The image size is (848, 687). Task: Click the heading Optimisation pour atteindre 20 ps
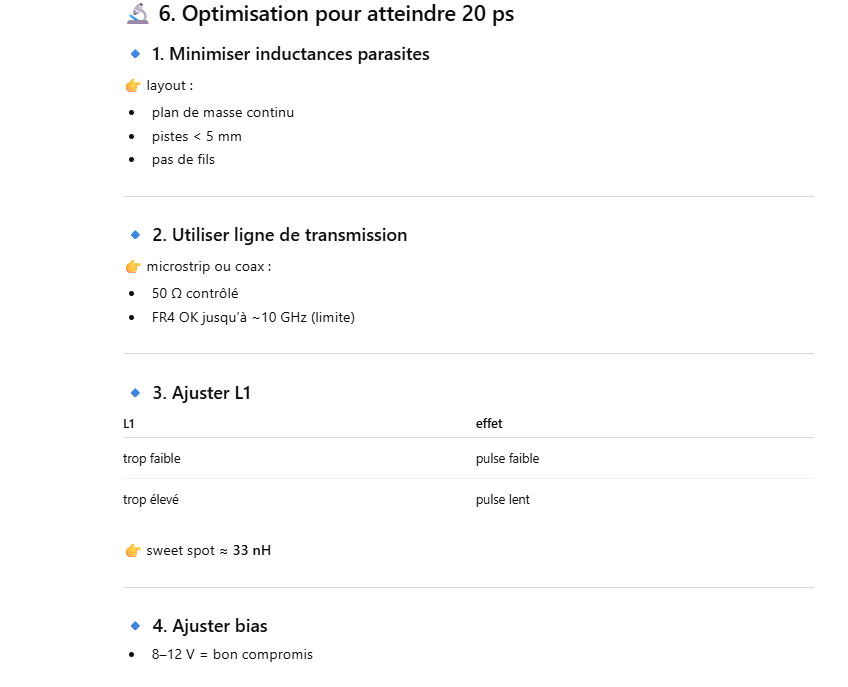336,14
